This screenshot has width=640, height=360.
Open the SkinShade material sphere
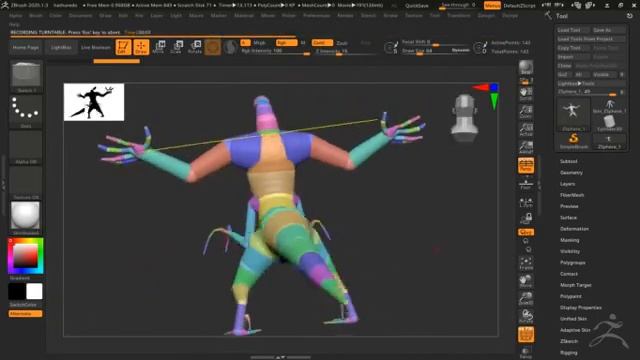[x=26, y=218]
